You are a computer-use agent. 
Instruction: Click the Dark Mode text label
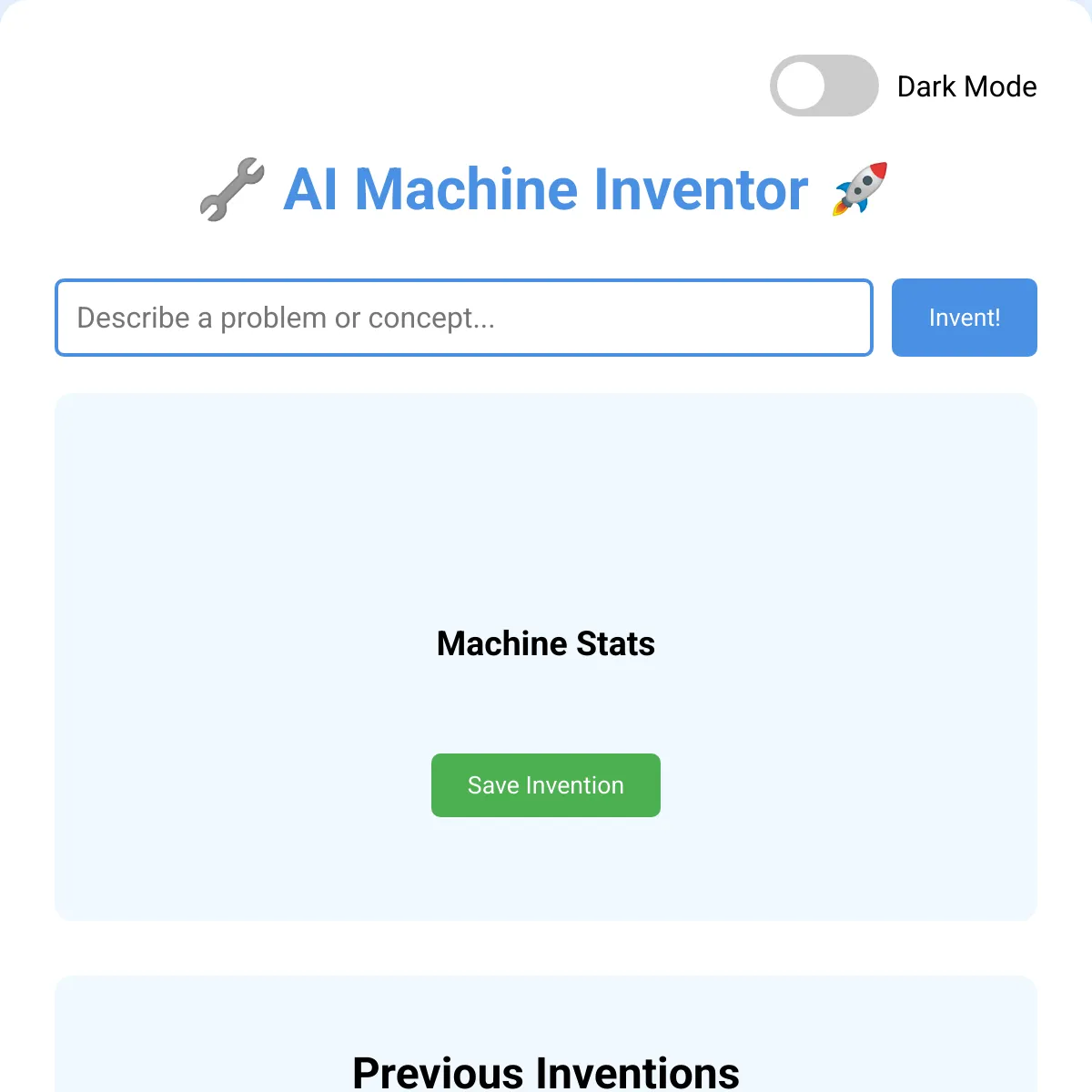point(966,86)
